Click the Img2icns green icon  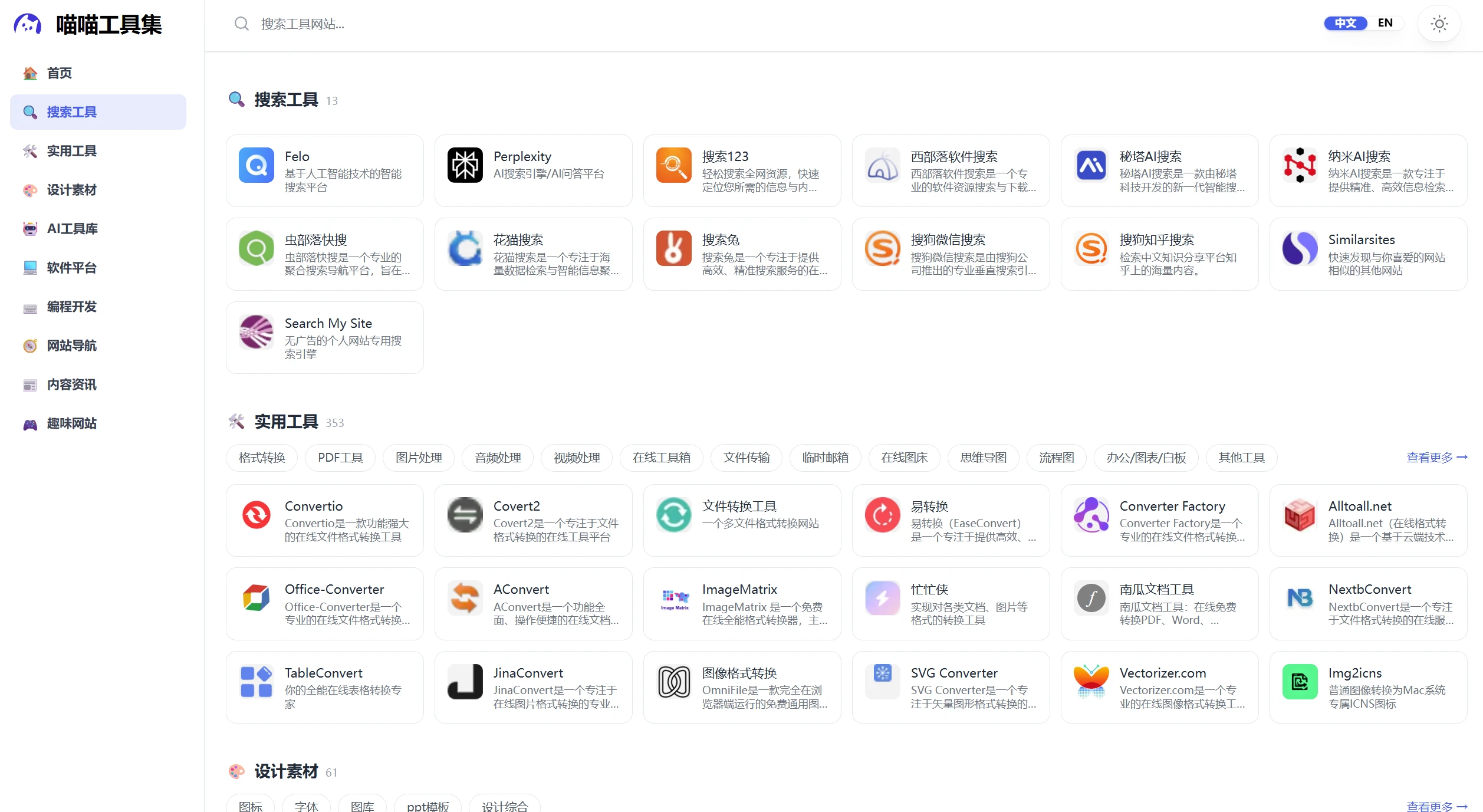point(1300,682)
